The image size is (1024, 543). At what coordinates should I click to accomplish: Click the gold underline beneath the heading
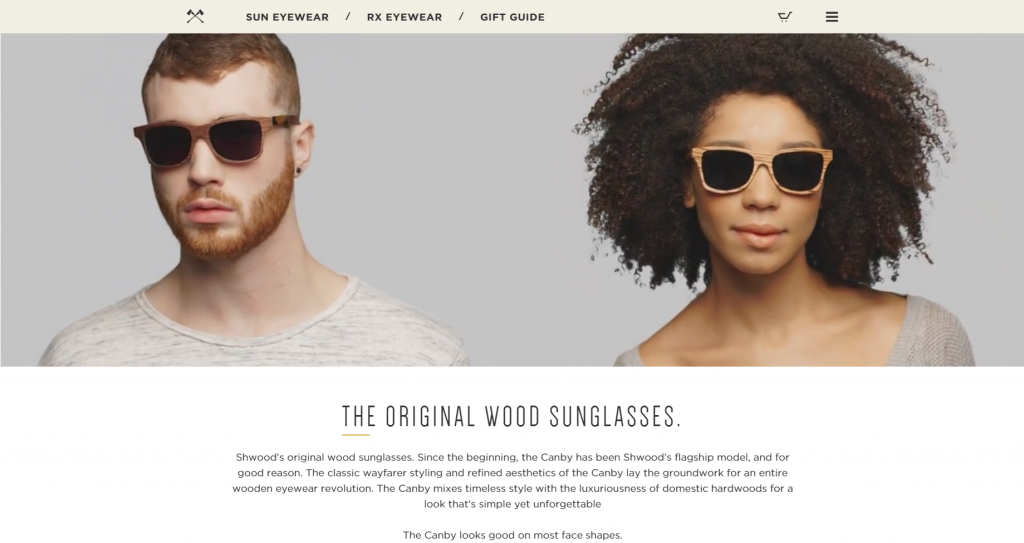pos(355,435)
